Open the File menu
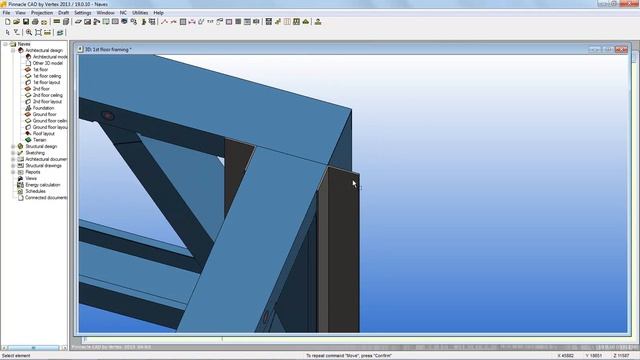The height and width of the screenshot is (360, 640). (7, 13)
